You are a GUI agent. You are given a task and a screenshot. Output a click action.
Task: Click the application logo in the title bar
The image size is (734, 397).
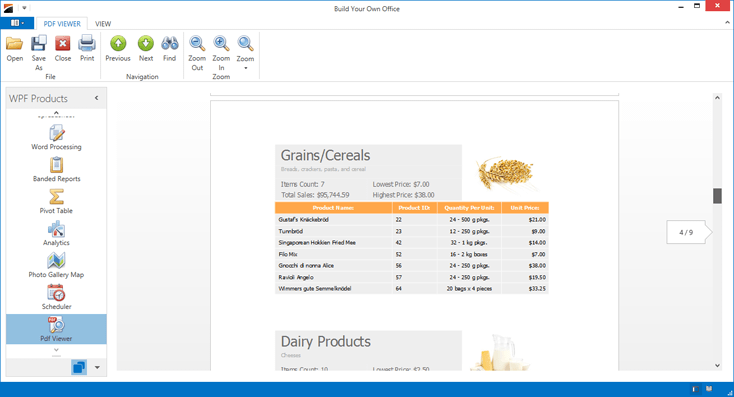(8, 8)
